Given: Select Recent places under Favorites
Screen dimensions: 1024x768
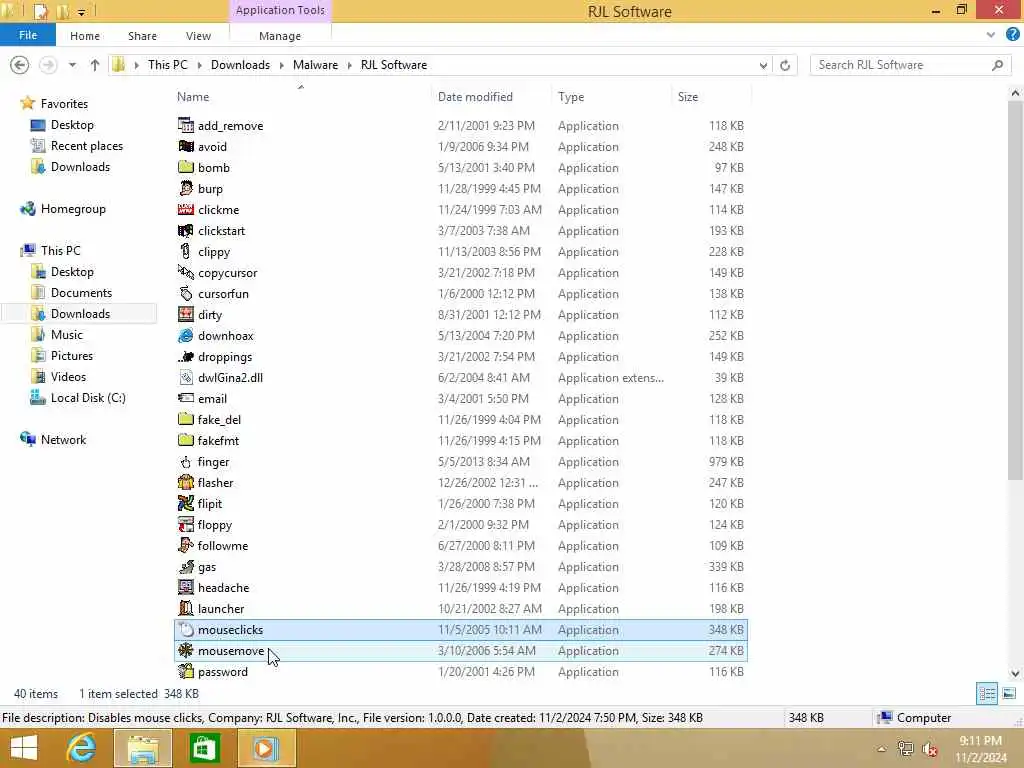Looking at the screenshot, I should [x=86, y=146].
